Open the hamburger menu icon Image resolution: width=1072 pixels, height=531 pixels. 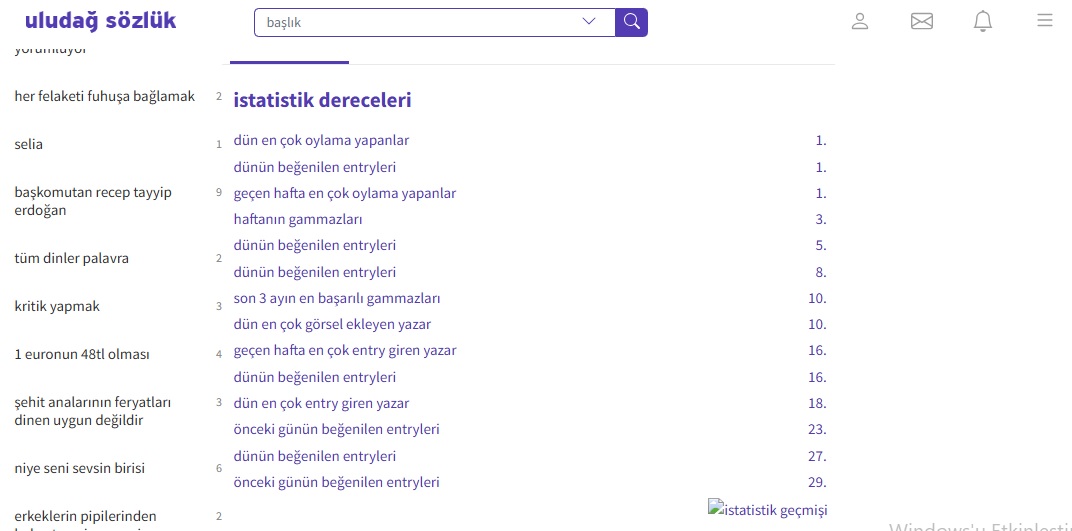[1045, 20]
